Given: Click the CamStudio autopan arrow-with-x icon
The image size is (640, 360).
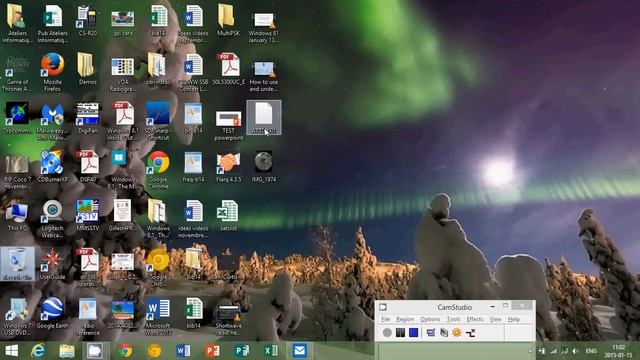Looking at the screenshot, I should tap(470, 333).
